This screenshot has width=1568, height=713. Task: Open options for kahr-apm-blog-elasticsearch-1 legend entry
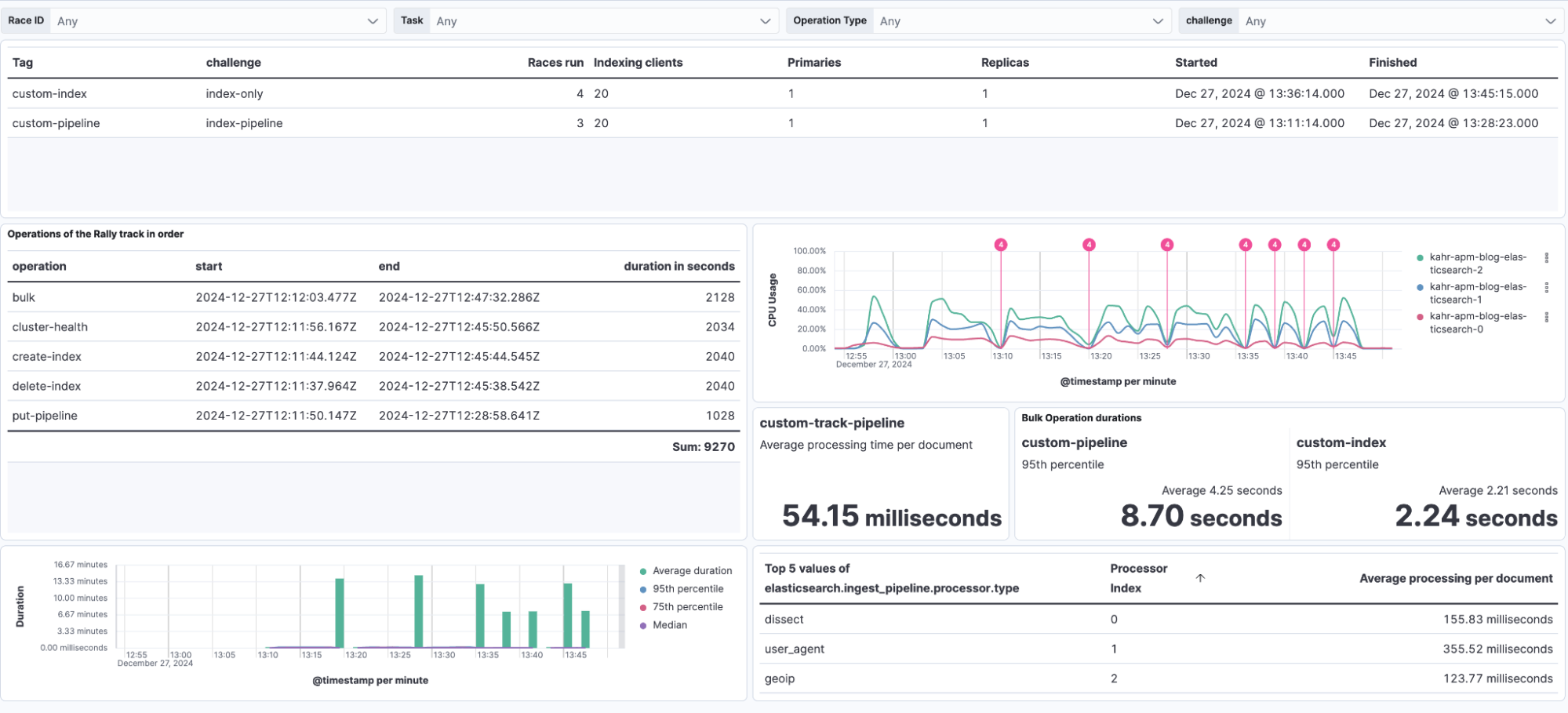click(1546, 288)
